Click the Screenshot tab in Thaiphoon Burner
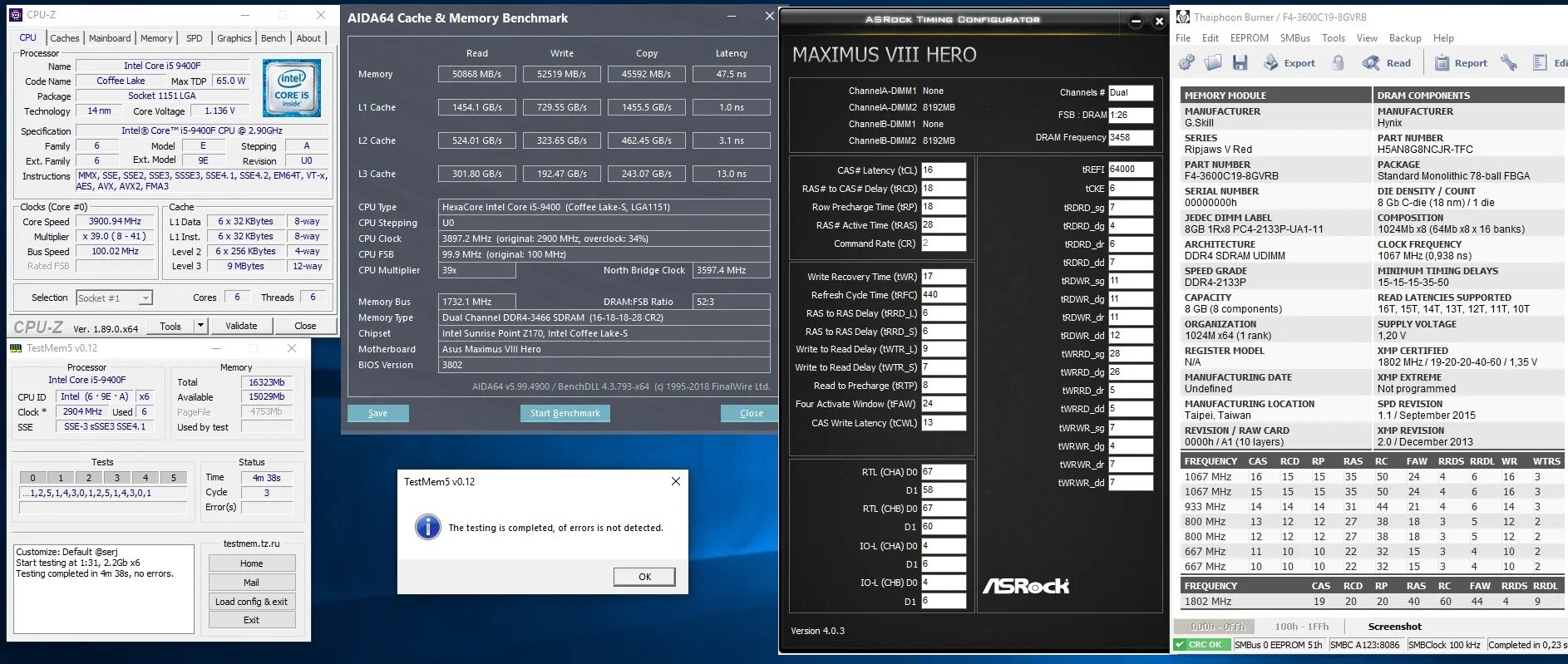The height and width of the screenshot is (664, 1568). point(1394,627)
